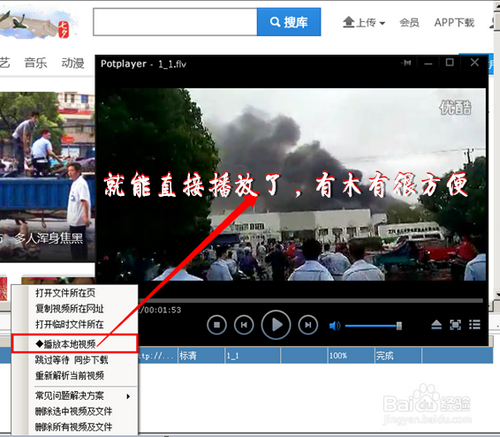This screenshot has width=500, height=437.
Task: Maximize the Potplayer window
Action: 450,62
